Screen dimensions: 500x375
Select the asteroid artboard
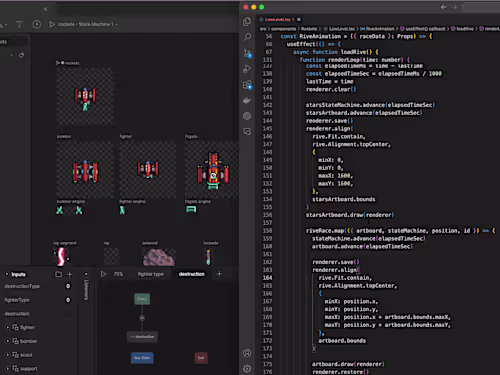[x=159, y=257]
